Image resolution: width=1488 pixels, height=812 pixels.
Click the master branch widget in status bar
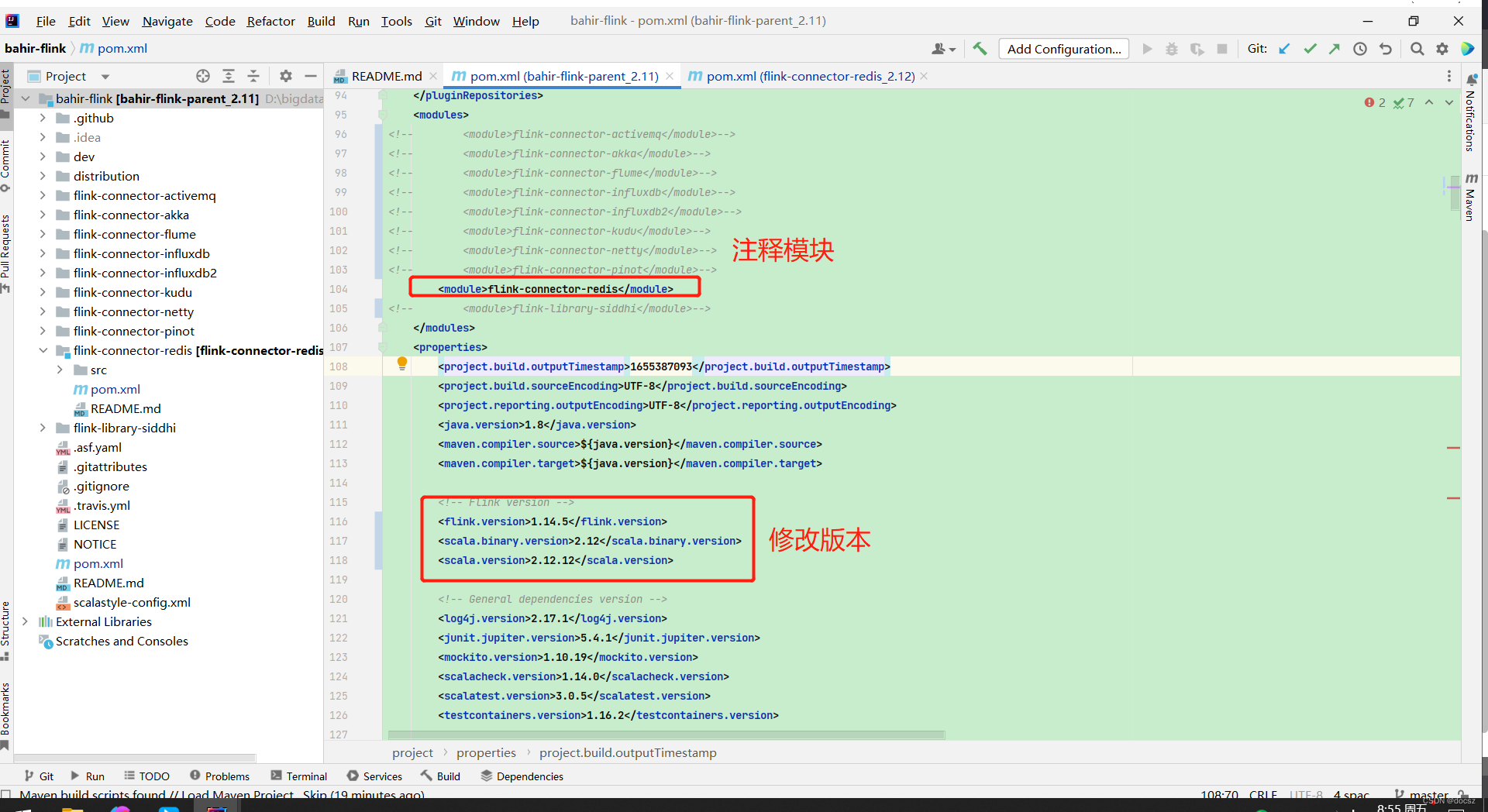coord(1422,794)
